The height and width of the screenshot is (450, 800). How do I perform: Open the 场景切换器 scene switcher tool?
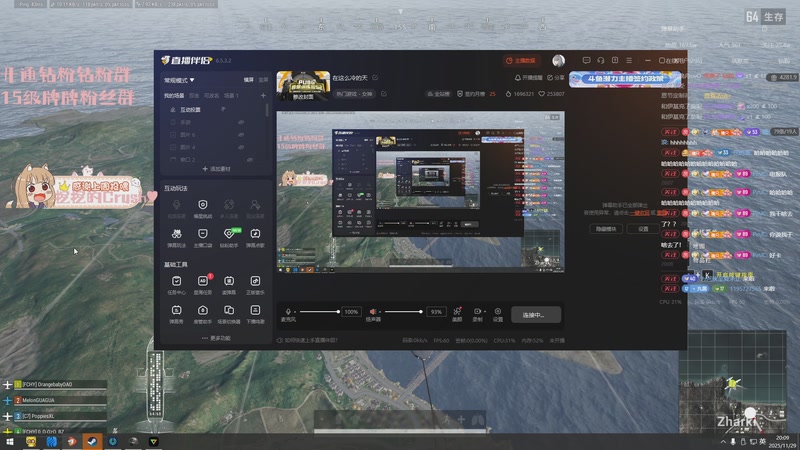click(229, 314)
